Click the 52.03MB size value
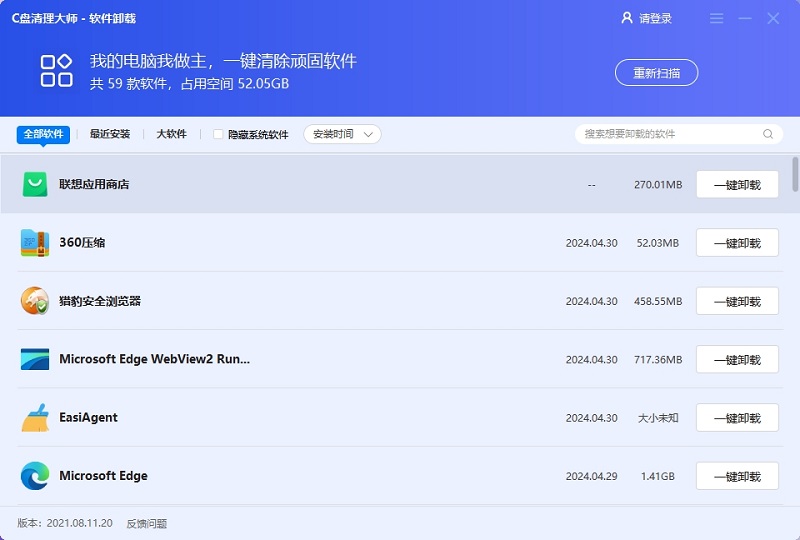This screenshot has height=540, width=800. pos(658,243)
